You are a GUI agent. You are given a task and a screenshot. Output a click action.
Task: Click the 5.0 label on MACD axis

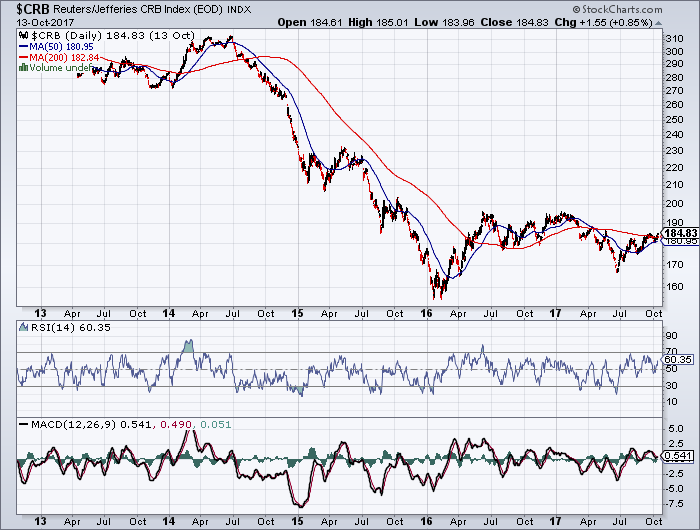pos(676,429)
